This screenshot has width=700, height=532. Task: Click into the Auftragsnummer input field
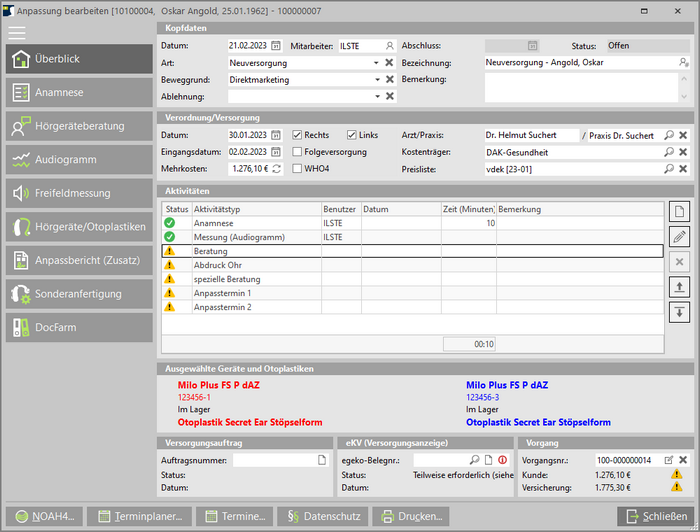(272, 460)
